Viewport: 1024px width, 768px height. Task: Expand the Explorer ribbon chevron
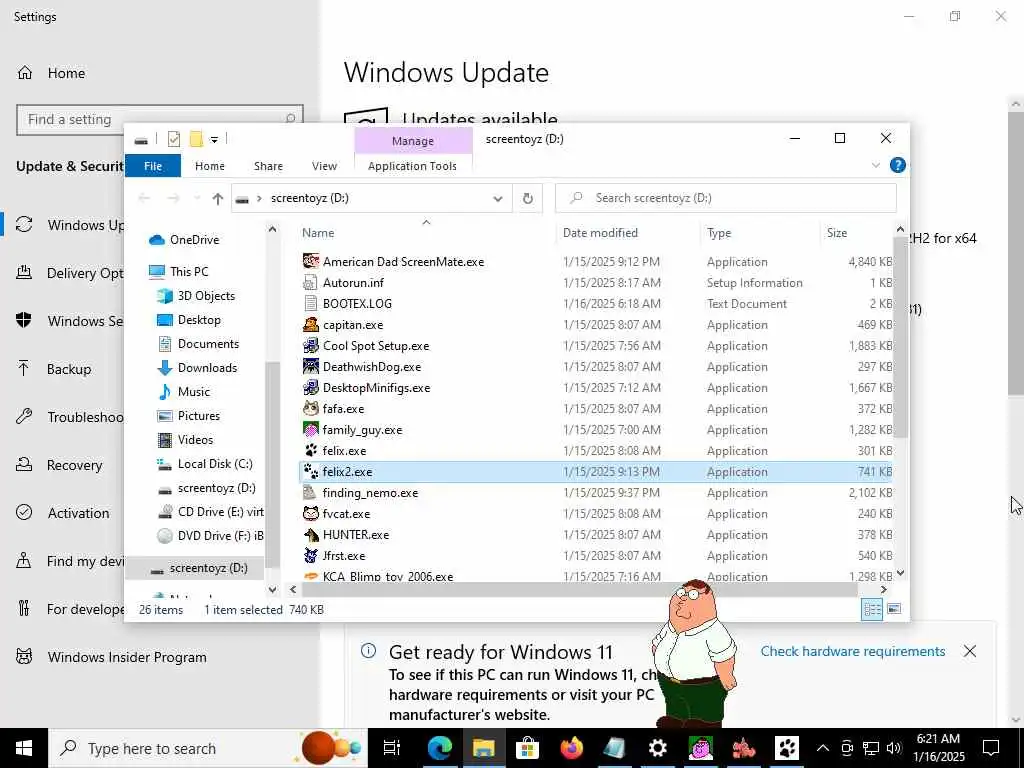[876, 165]
